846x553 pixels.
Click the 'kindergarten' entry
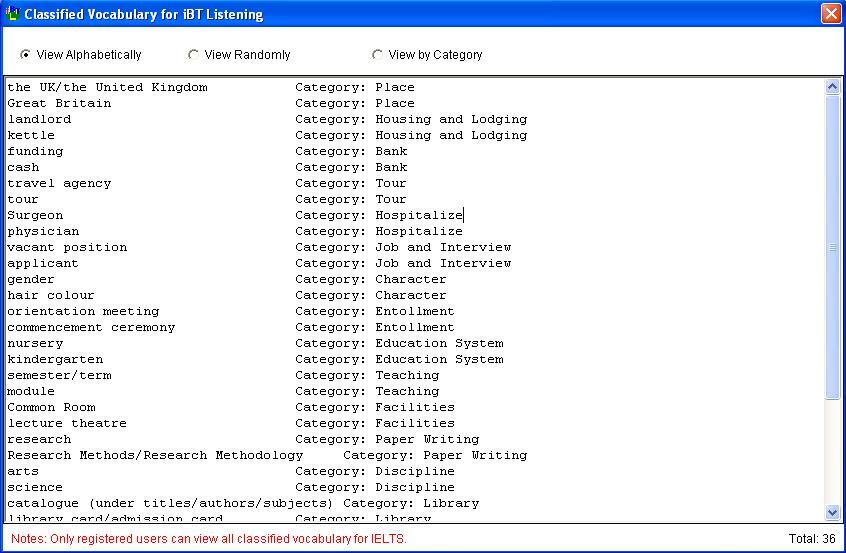pyautogui.click(x=55, y=359)
